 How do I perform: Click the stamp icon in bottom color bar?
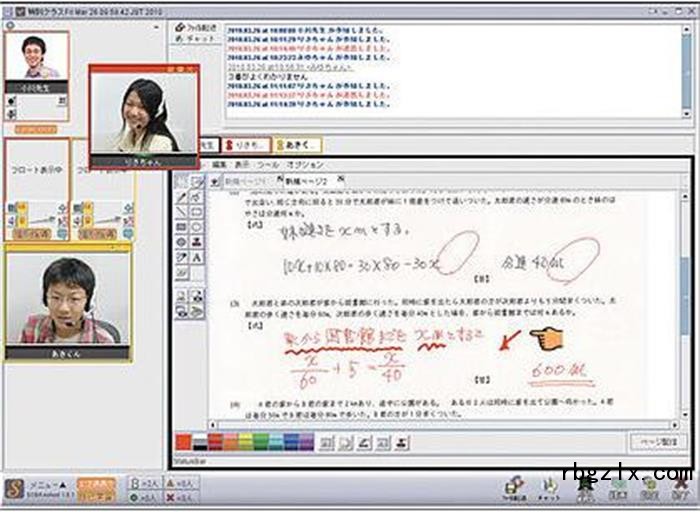(x=402, y=442)
